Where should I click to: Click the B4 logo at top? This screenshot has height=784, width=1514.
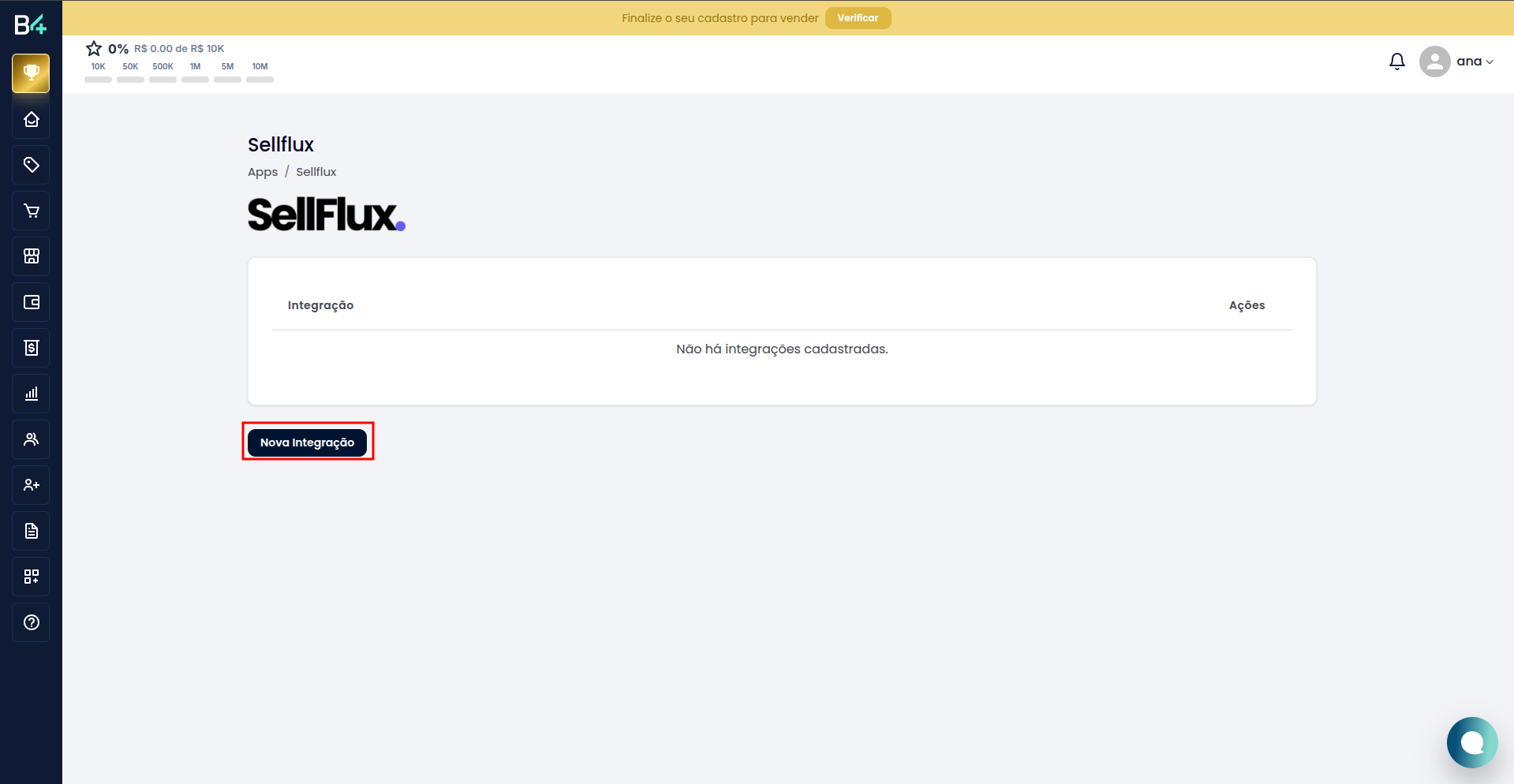(x=31, y=24)
